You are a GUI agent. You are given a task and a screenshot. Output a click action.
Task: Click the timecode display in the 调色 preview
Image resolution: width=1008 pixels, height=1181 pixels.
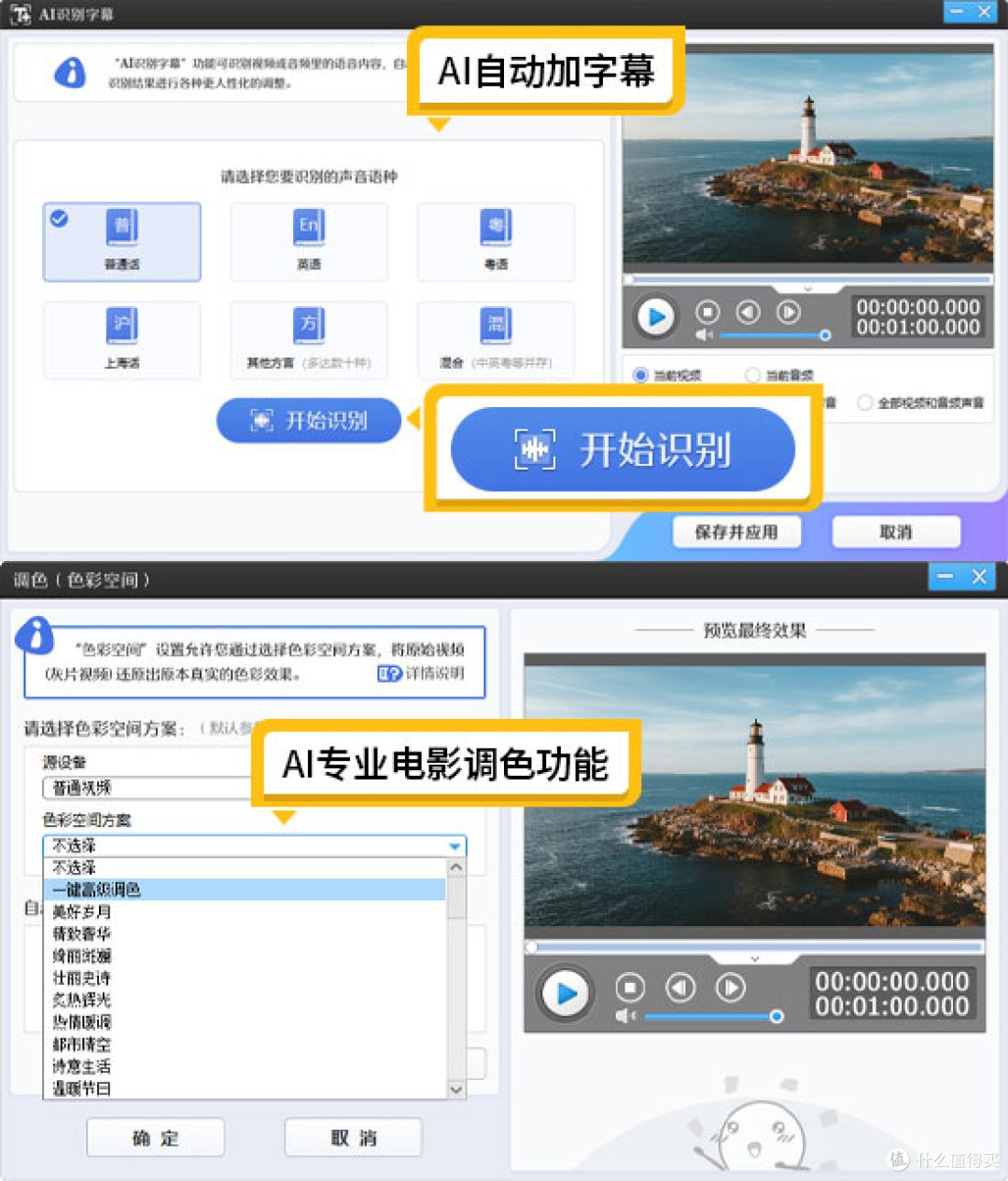coord(891,993)
